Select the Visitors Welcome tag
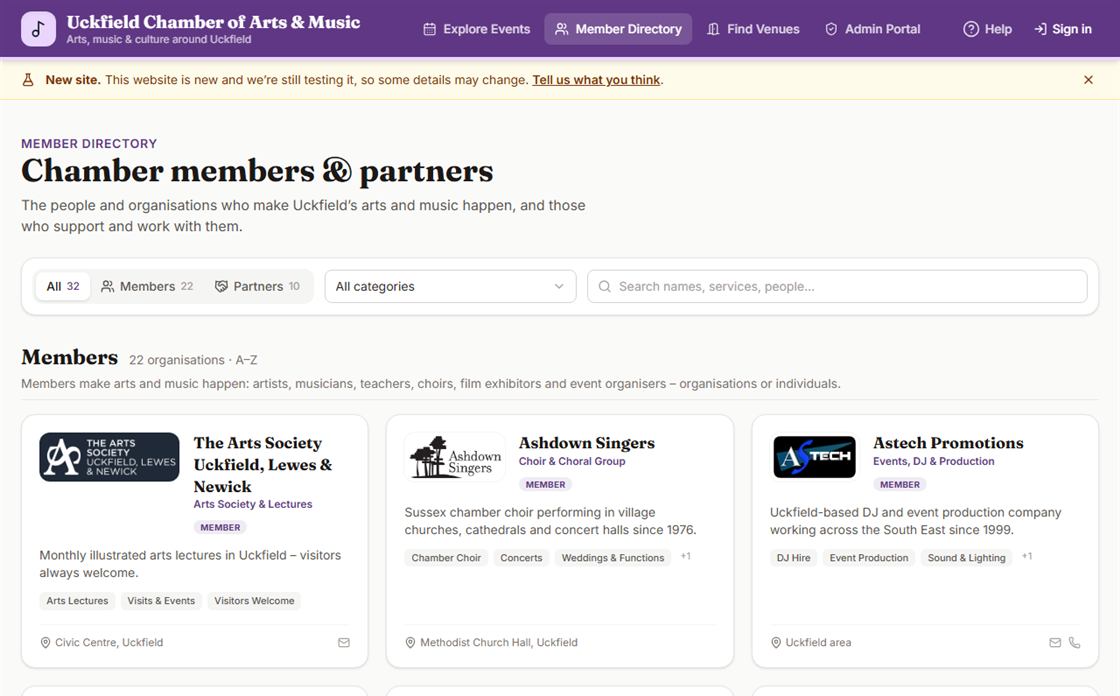Viewport: 1120px width, 696px height. click(x=254, y=601)
